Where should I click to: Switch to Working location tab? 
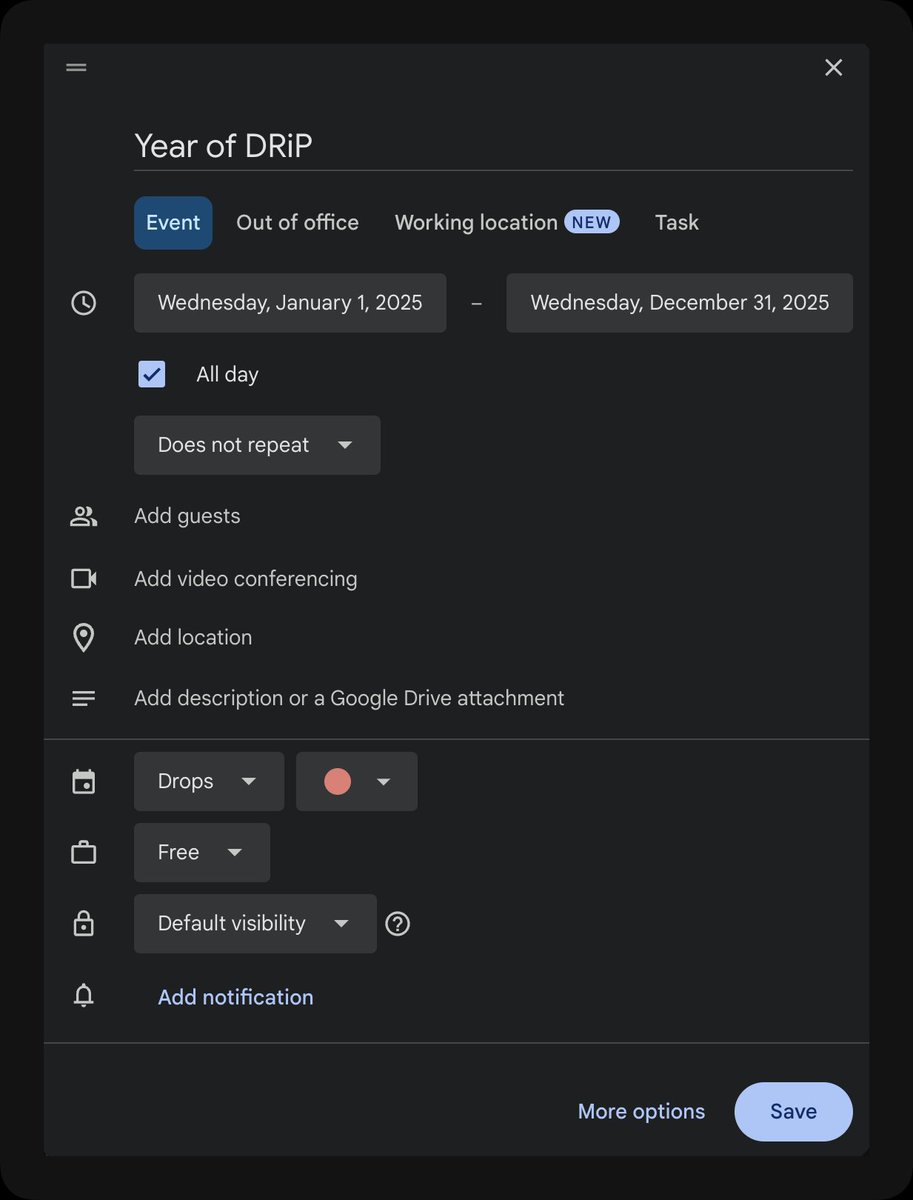(476, 222)
